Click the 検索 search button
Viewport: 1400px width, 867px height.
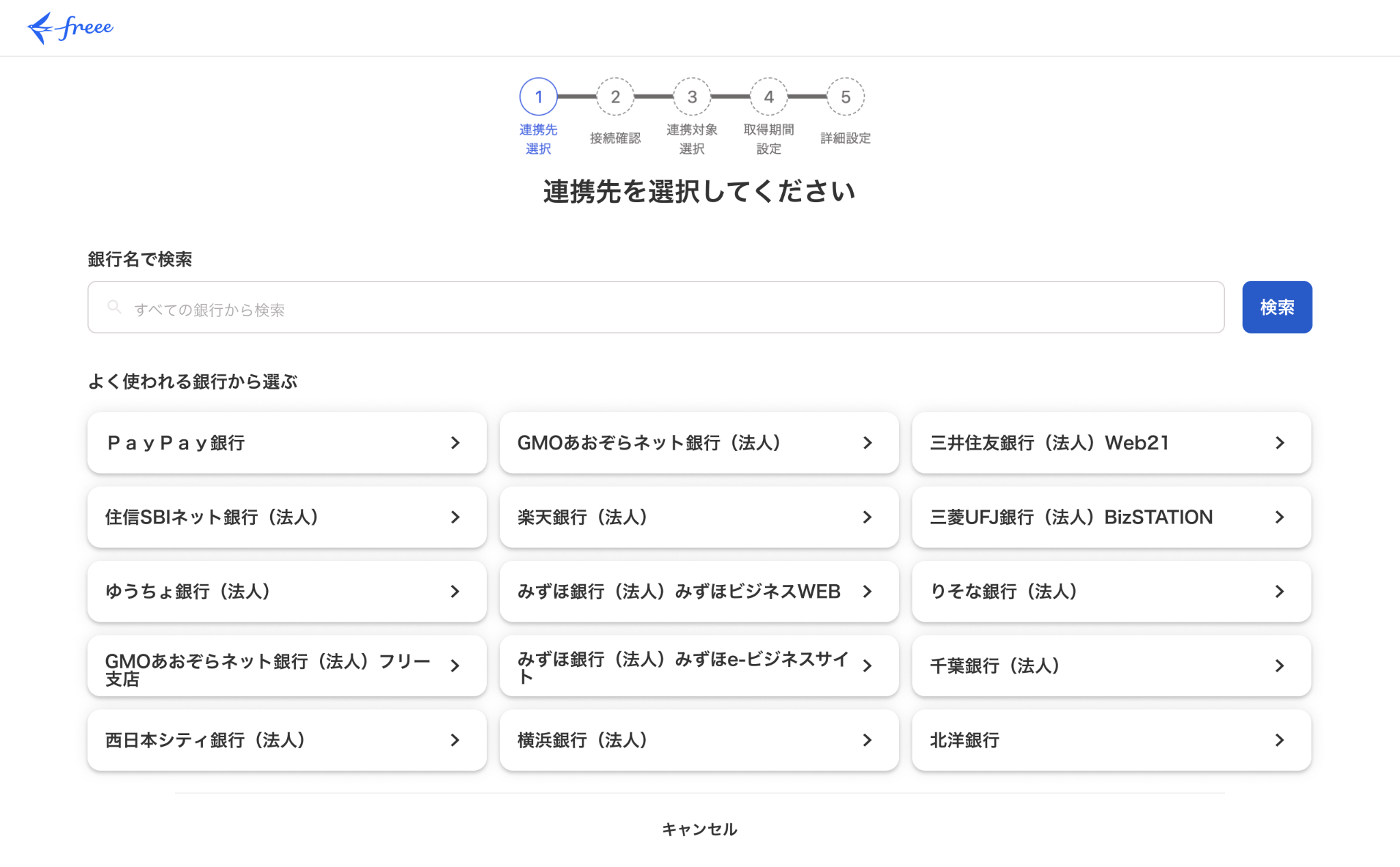point(1276,307)
